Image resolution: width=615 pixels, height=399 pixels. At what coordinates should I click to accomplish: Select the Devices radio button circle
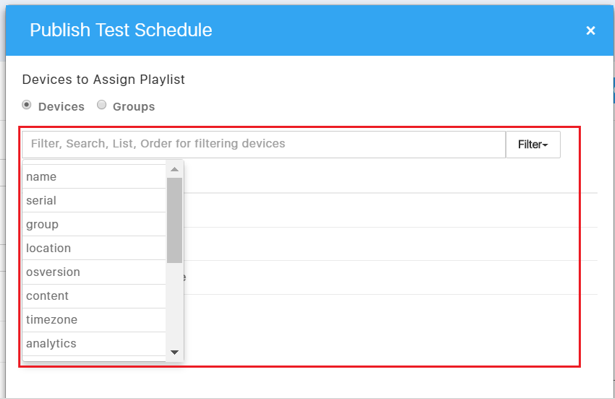click(27, 105)
